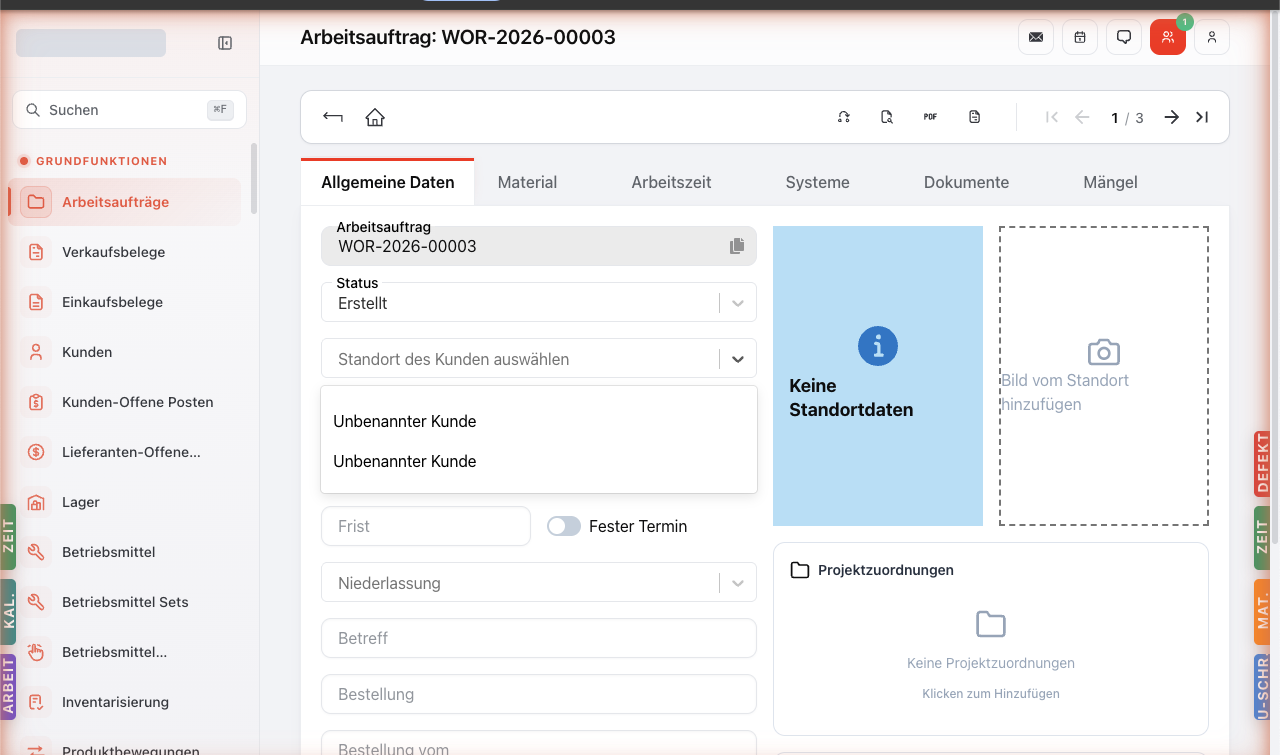Click the Suchen search field

(129, 110)
